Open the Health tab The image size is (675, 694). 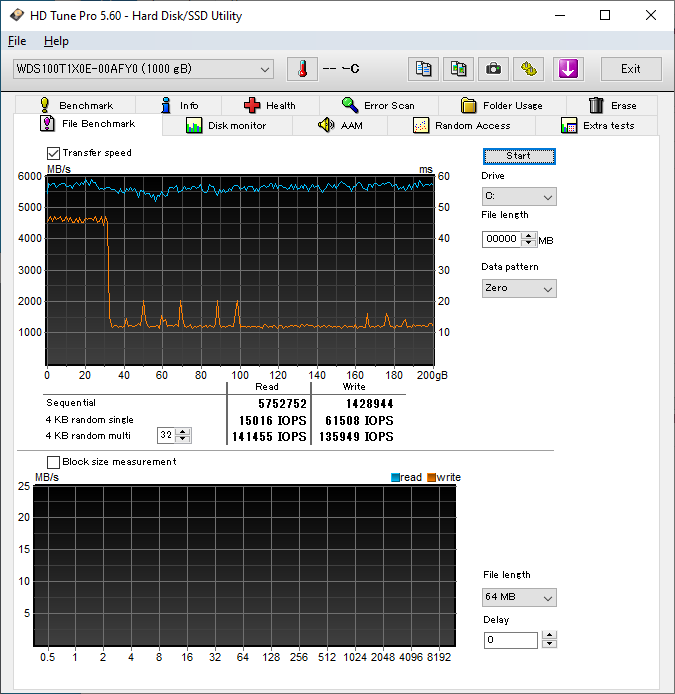click(x=269, y=105)
